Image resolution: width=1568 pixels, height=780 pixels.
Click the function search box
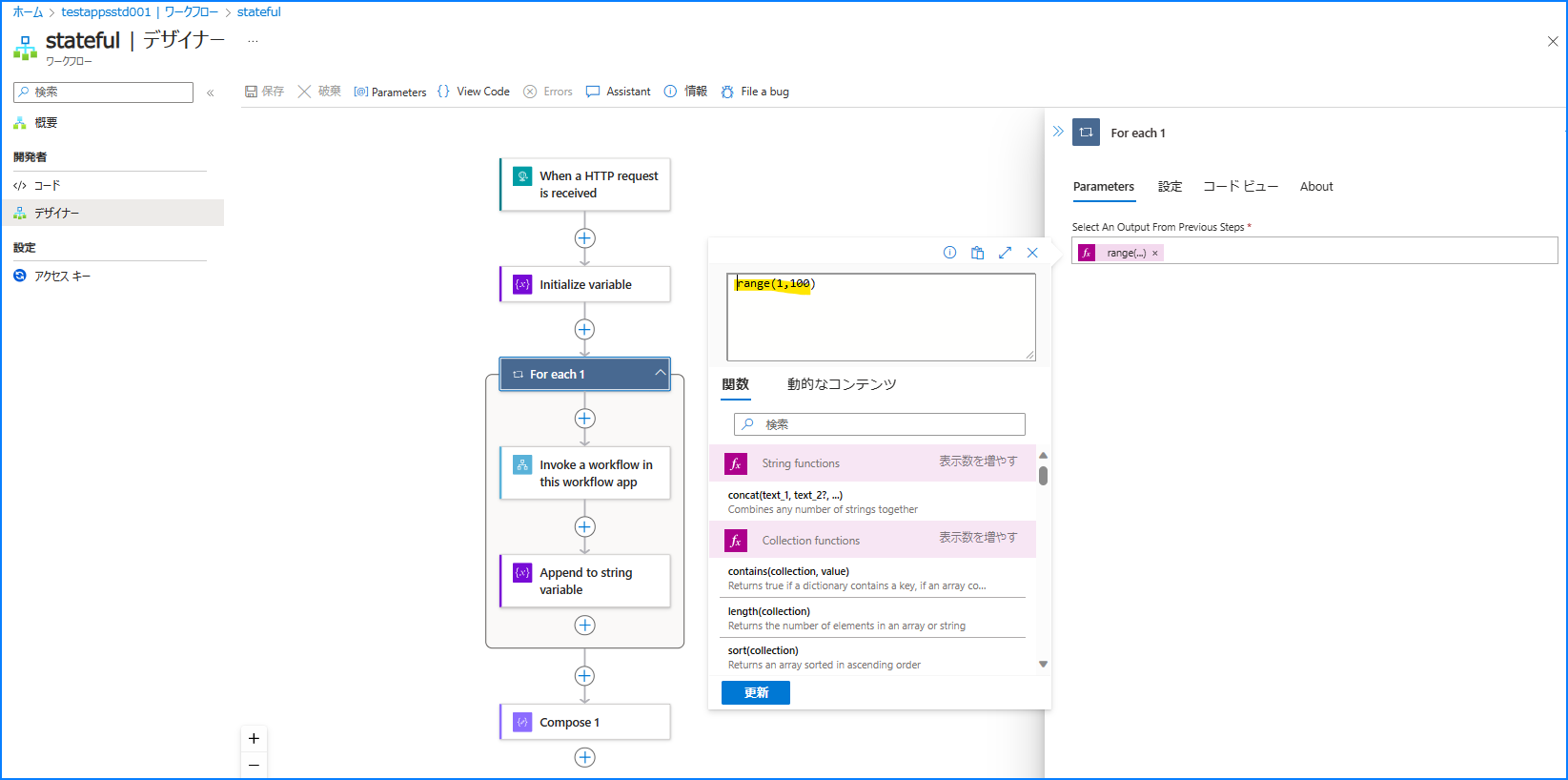pyautogui.click(x=880, y=424)
